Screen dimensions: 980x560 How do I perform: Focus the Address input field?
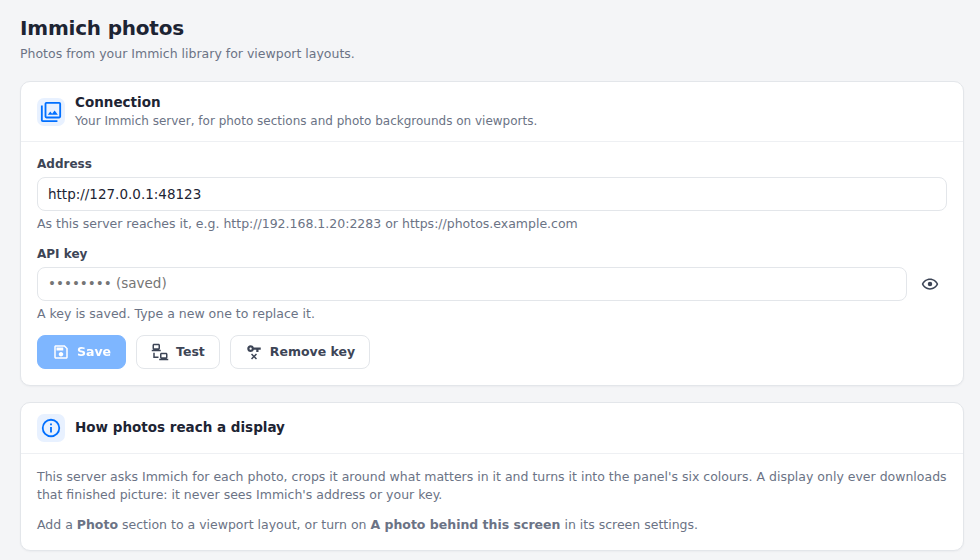492,194
